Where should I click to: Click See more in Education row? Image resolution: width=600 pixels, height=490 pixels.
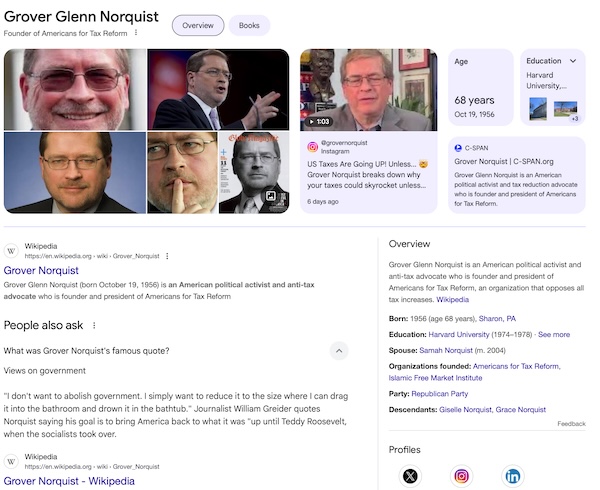tap(554, 334)
